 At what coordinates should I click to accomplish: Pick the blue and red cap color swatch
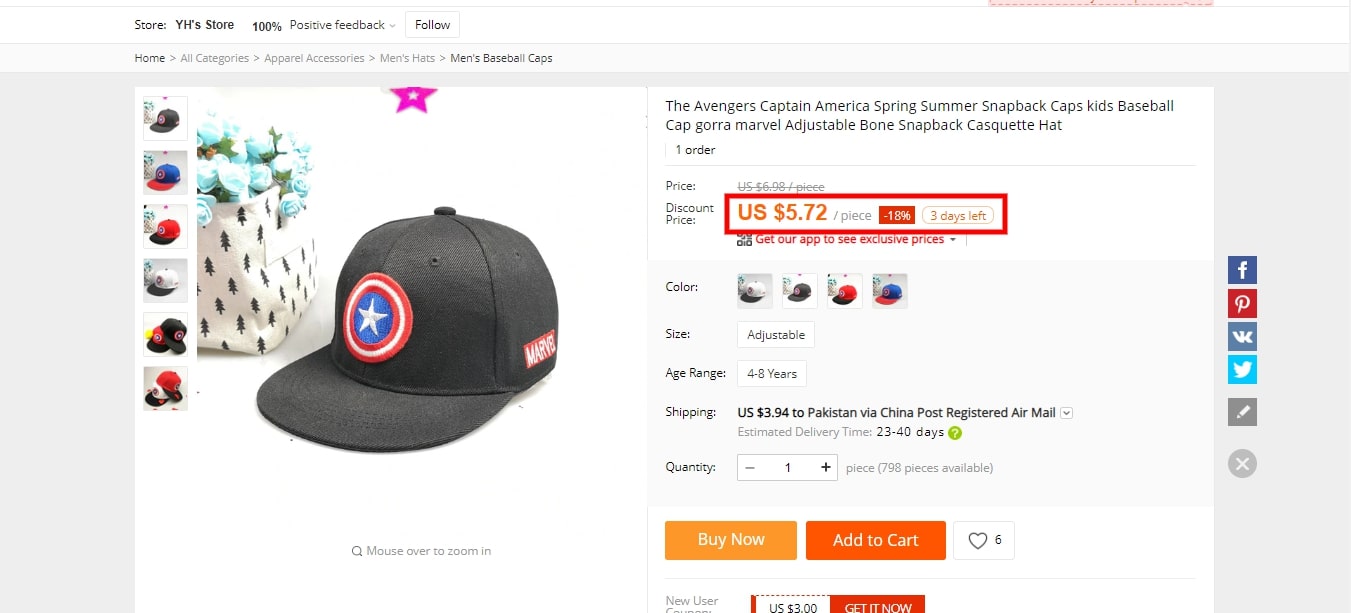point(889,290)
